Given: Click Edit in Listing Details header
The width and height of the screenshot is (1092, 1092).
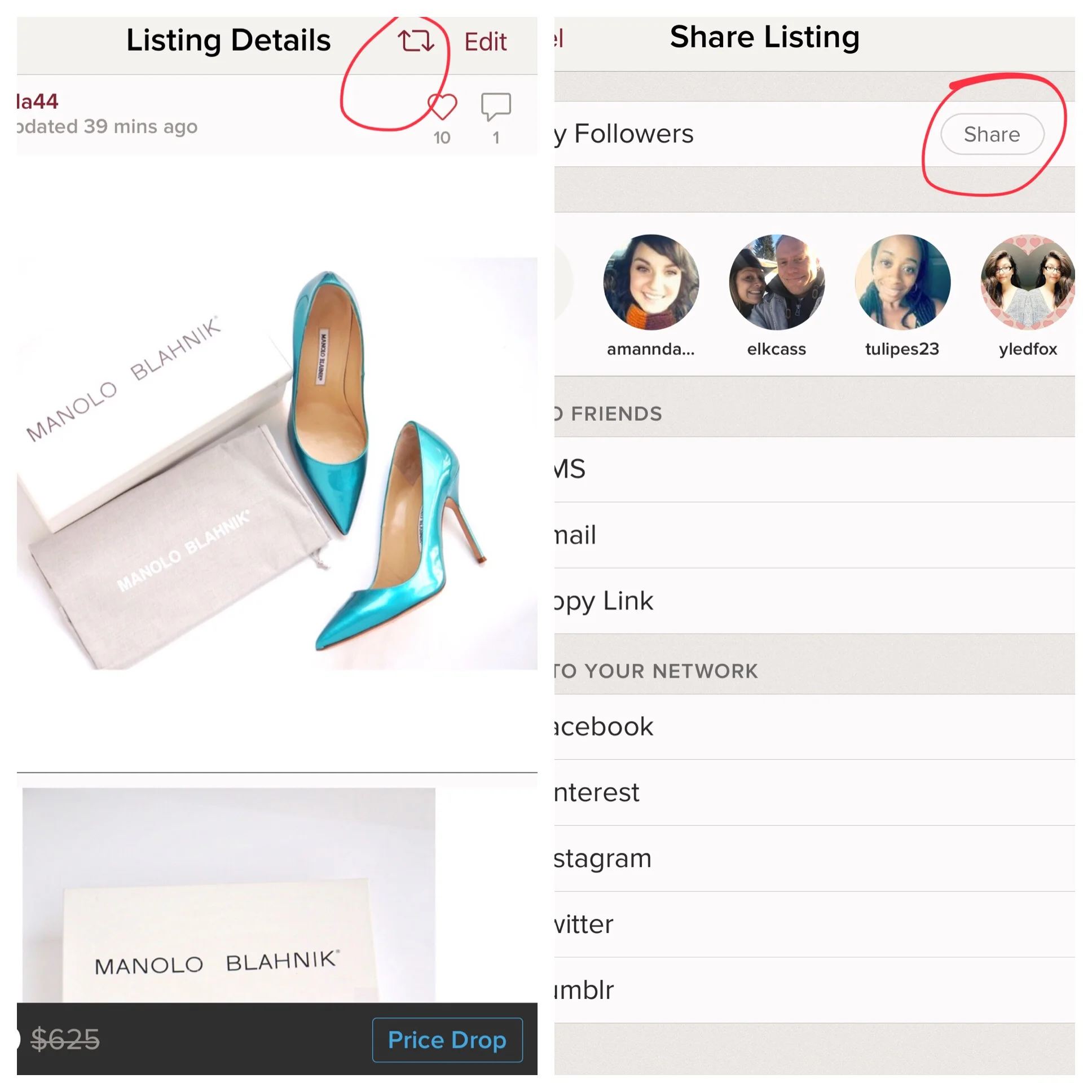Looking at the screenshot, I should pos(485,42).
